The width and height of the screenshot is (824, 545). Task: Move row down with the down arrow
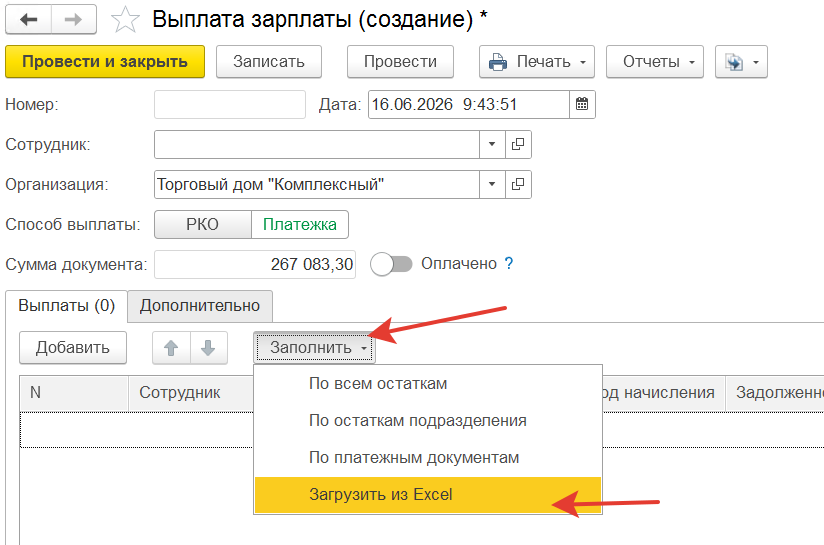[209, 347]
